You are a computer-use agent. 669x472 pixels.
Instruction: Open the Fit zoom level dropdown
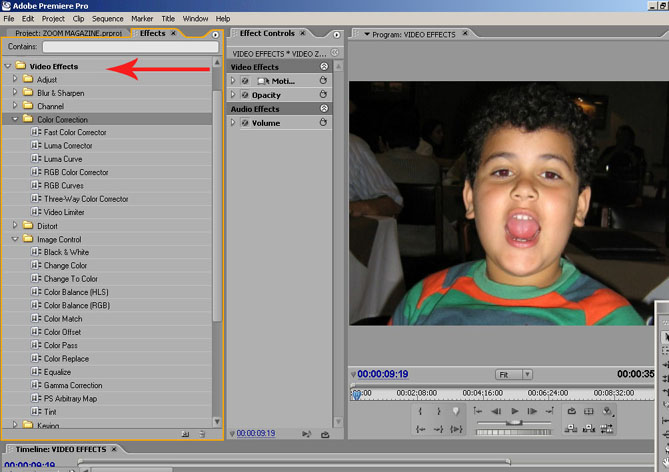(x=514, y=374)
